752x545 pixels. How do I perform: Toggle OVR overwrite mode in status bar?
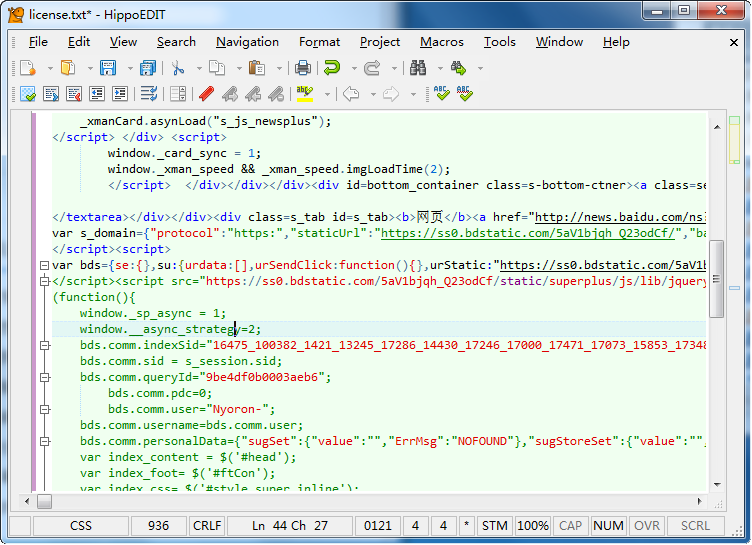click(x=647, y=525)
